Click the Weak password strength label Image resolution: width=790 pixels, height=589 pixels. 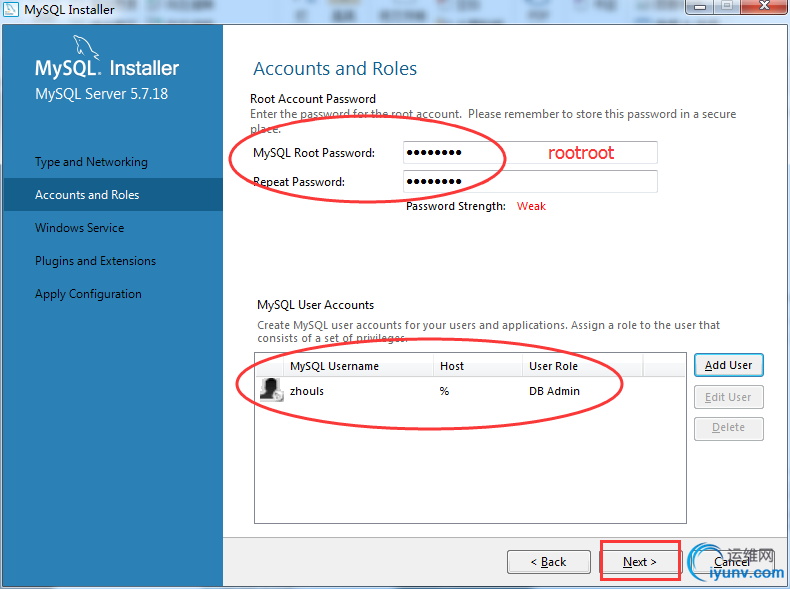[531, 206]
